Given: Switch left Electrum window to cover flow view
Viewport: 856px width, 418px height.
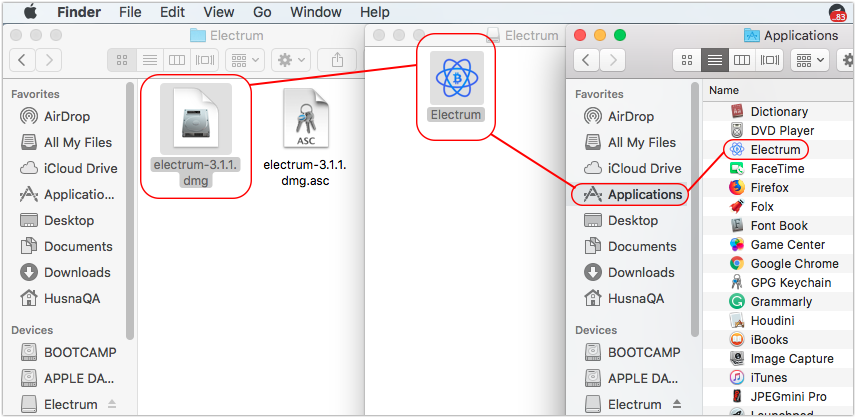Looking at the screenshot, I should click(x=205, y=59).
